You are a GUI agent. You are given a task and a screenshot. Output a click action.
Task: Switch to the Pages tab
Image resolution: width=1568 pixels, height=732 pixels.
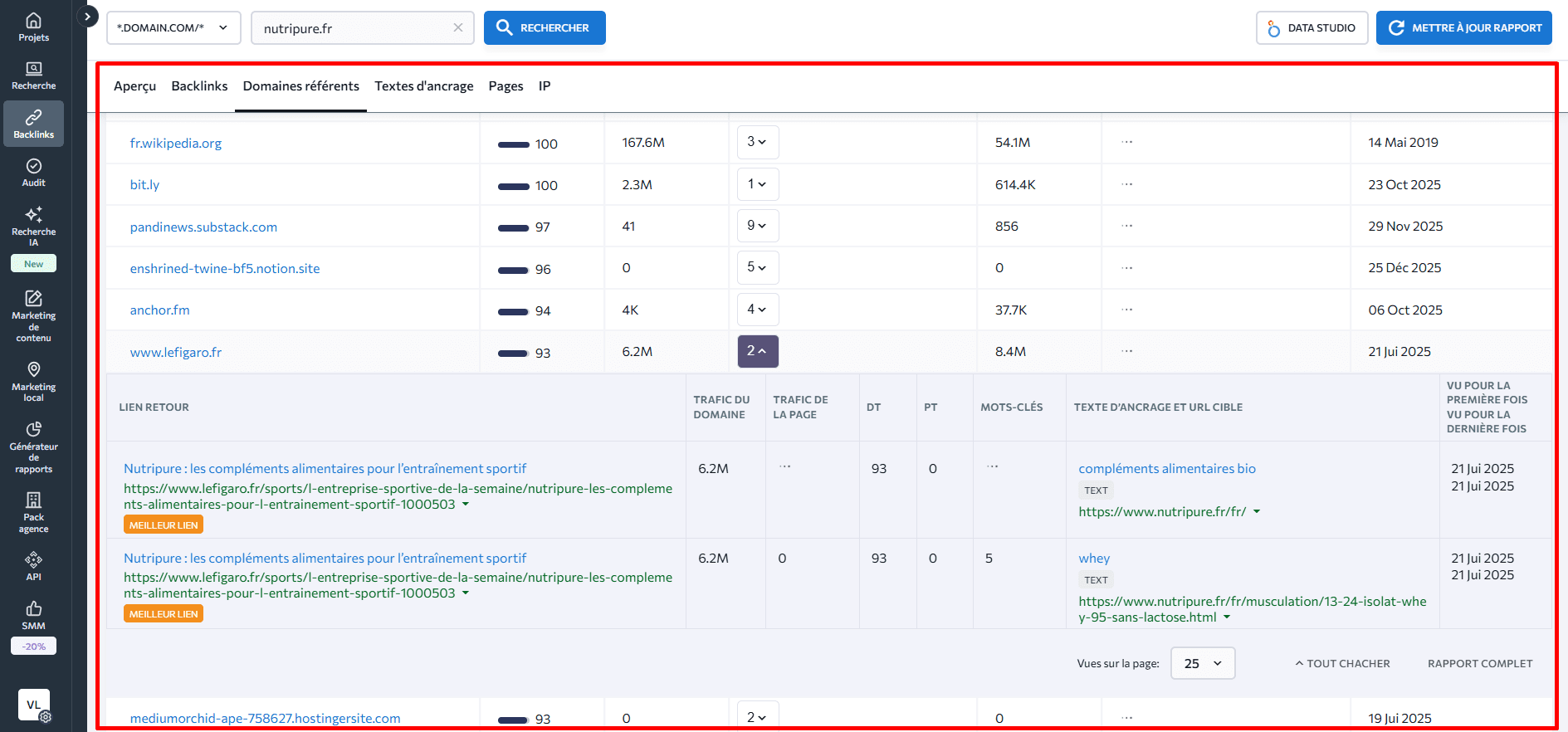click(506, 86)
